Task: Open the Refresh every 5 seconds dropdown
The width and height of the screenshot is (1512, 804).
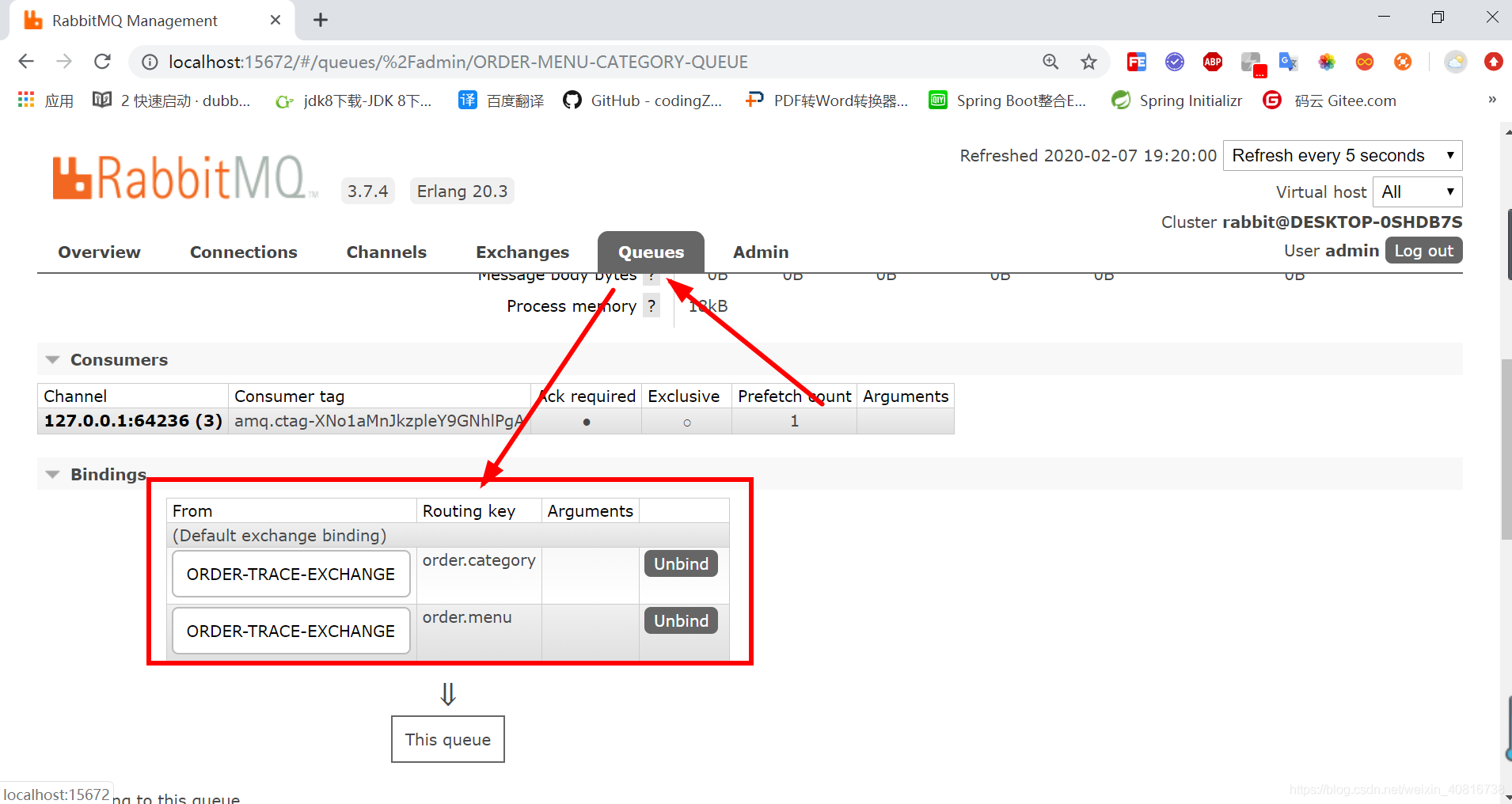Action: (1343, 155)
